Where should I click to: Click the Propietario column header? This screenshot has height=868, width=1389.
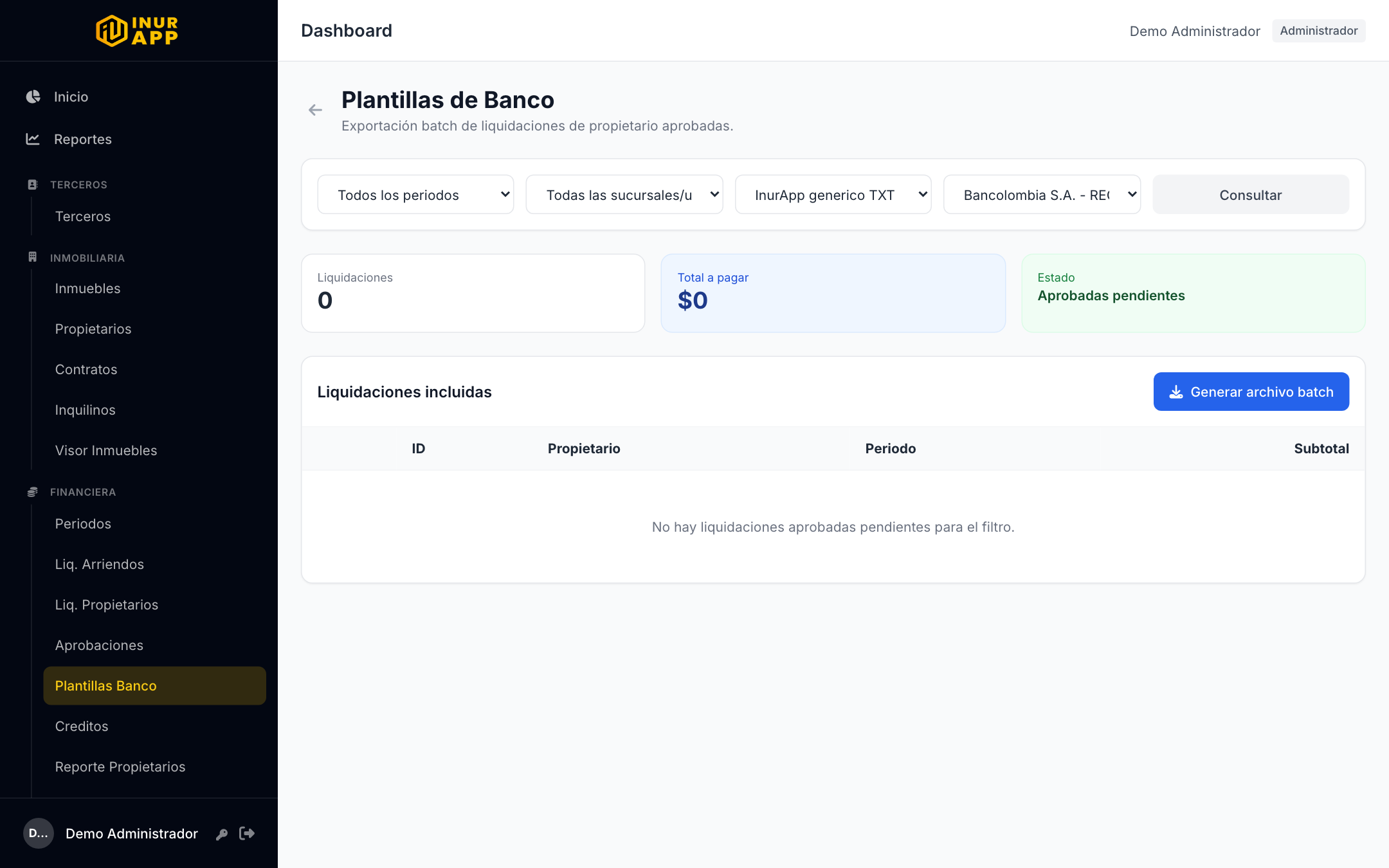pyautogui.click(x=584, y=449)
